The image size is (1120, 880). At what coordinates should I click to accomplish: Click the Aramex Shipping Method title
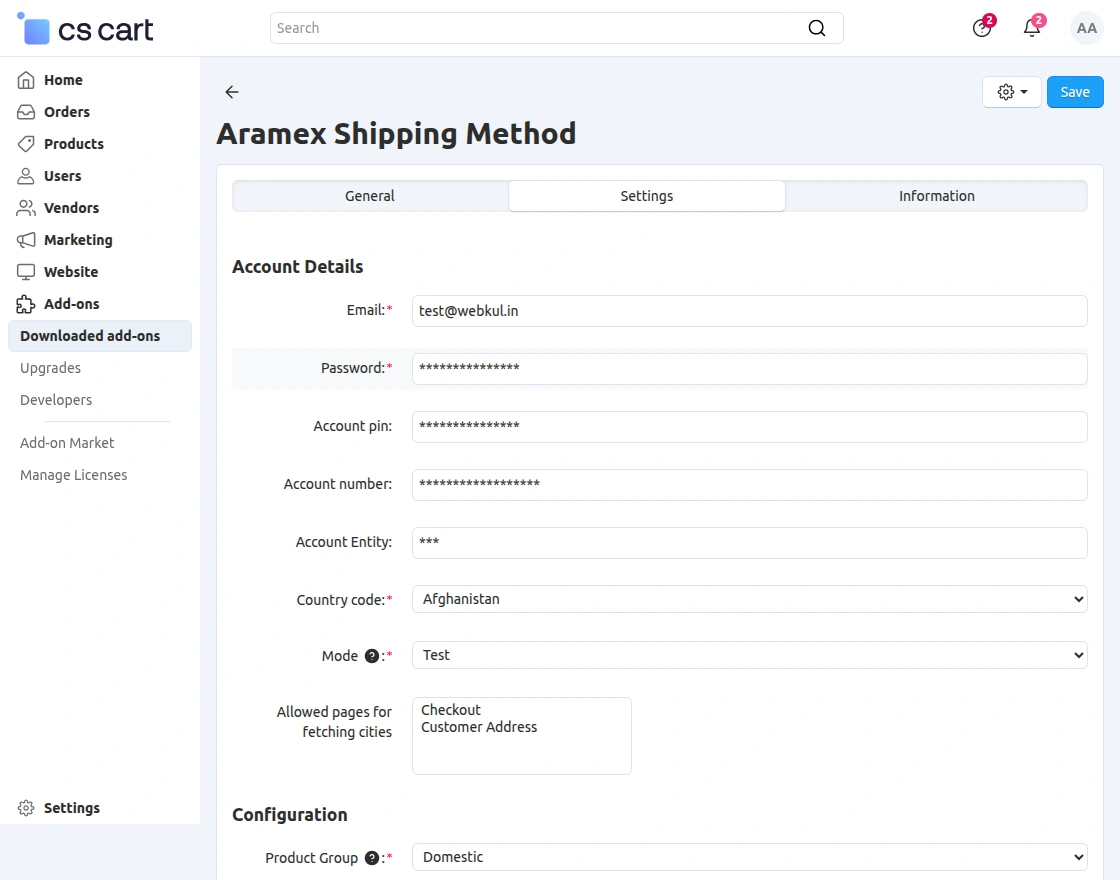pos(396,134)
